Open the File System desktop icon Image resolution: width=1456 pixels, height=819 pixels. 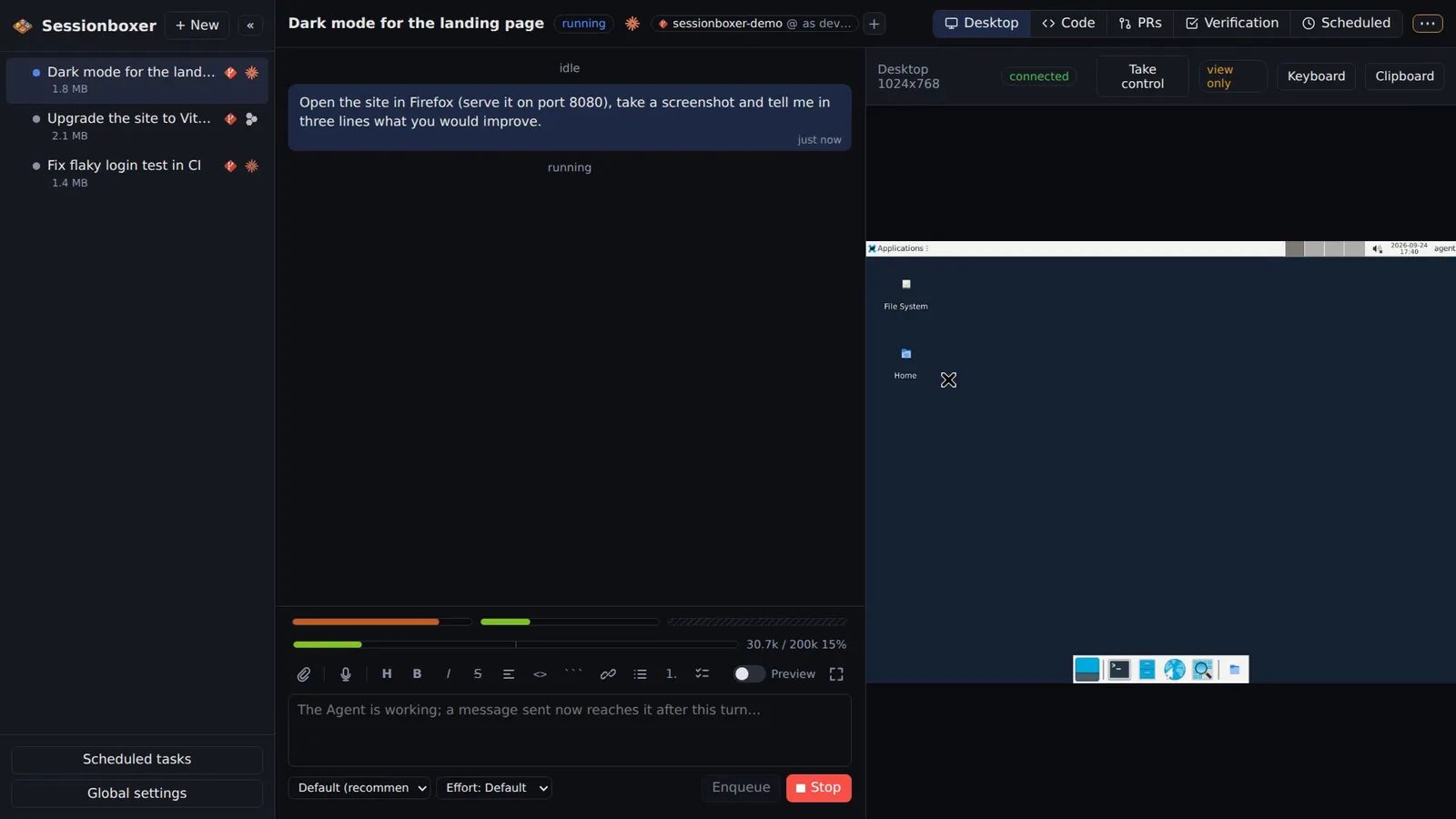[905, 294]
